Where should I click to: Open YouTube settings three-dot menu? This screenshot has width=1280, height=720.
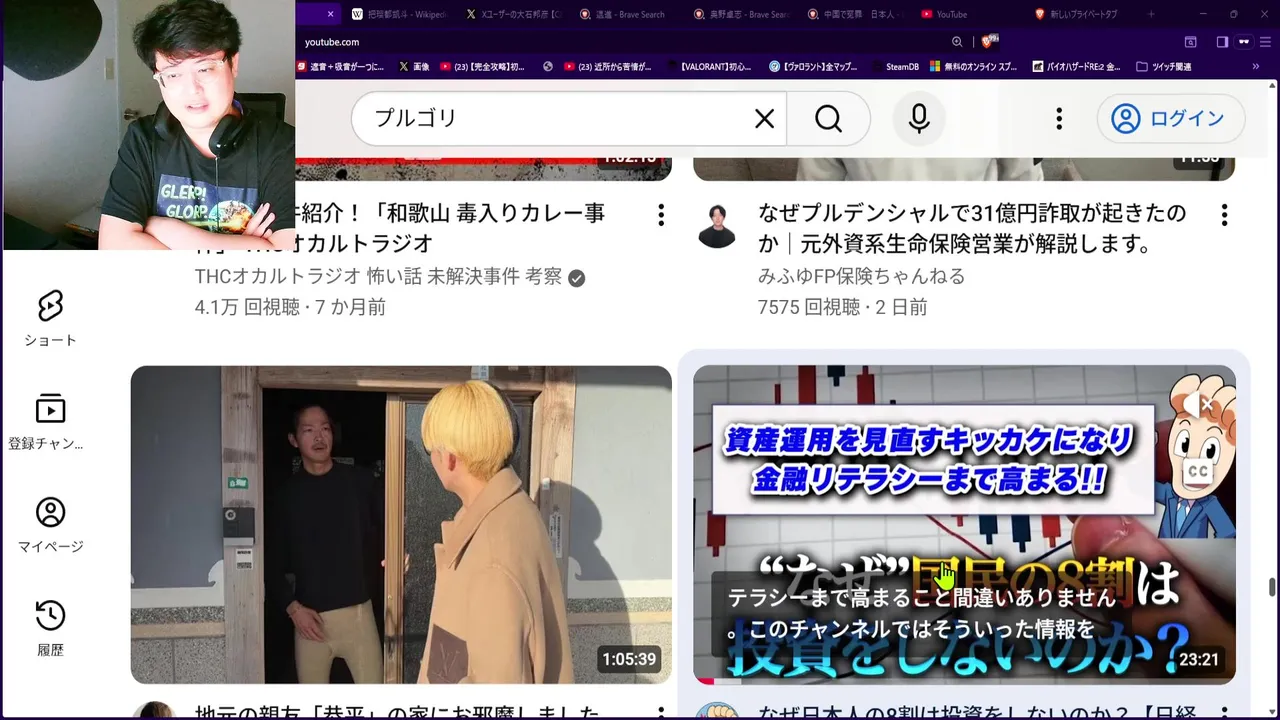pos(1059,119)
